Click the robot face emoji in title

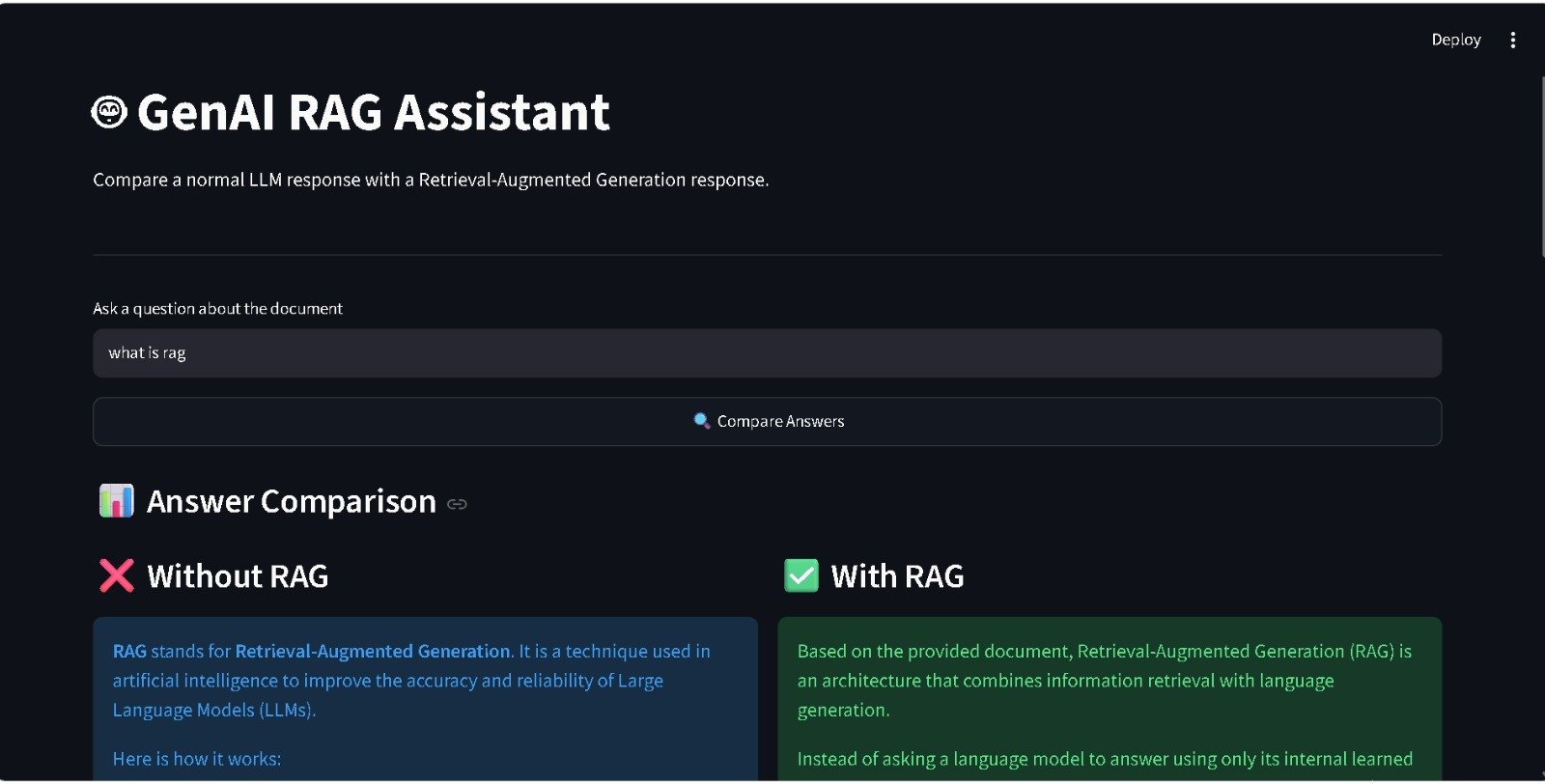[x=109, y=112]
